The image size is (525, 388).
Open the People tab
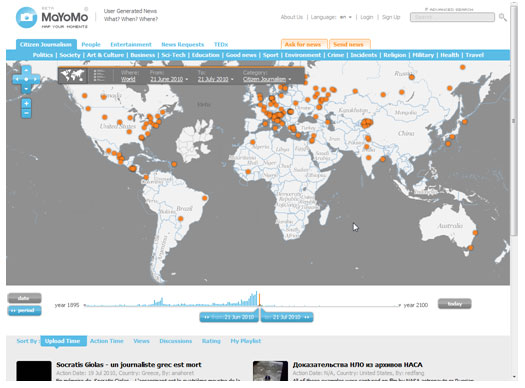point(91,44)
